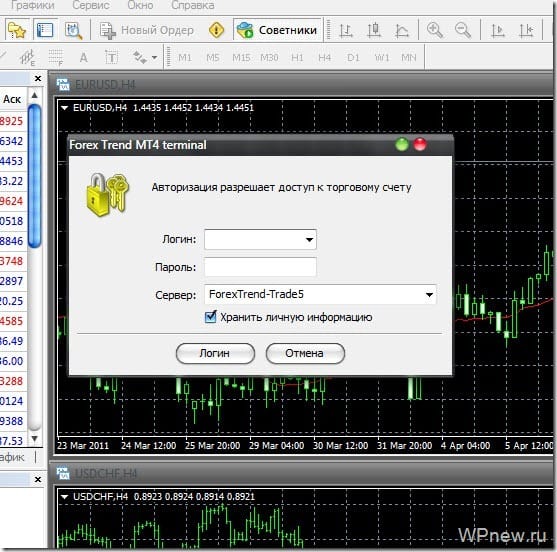The height and width of the screenshot is (552, 557).
Task: Click the Market Watch scrollbar thumb
Action: point(34,176)
